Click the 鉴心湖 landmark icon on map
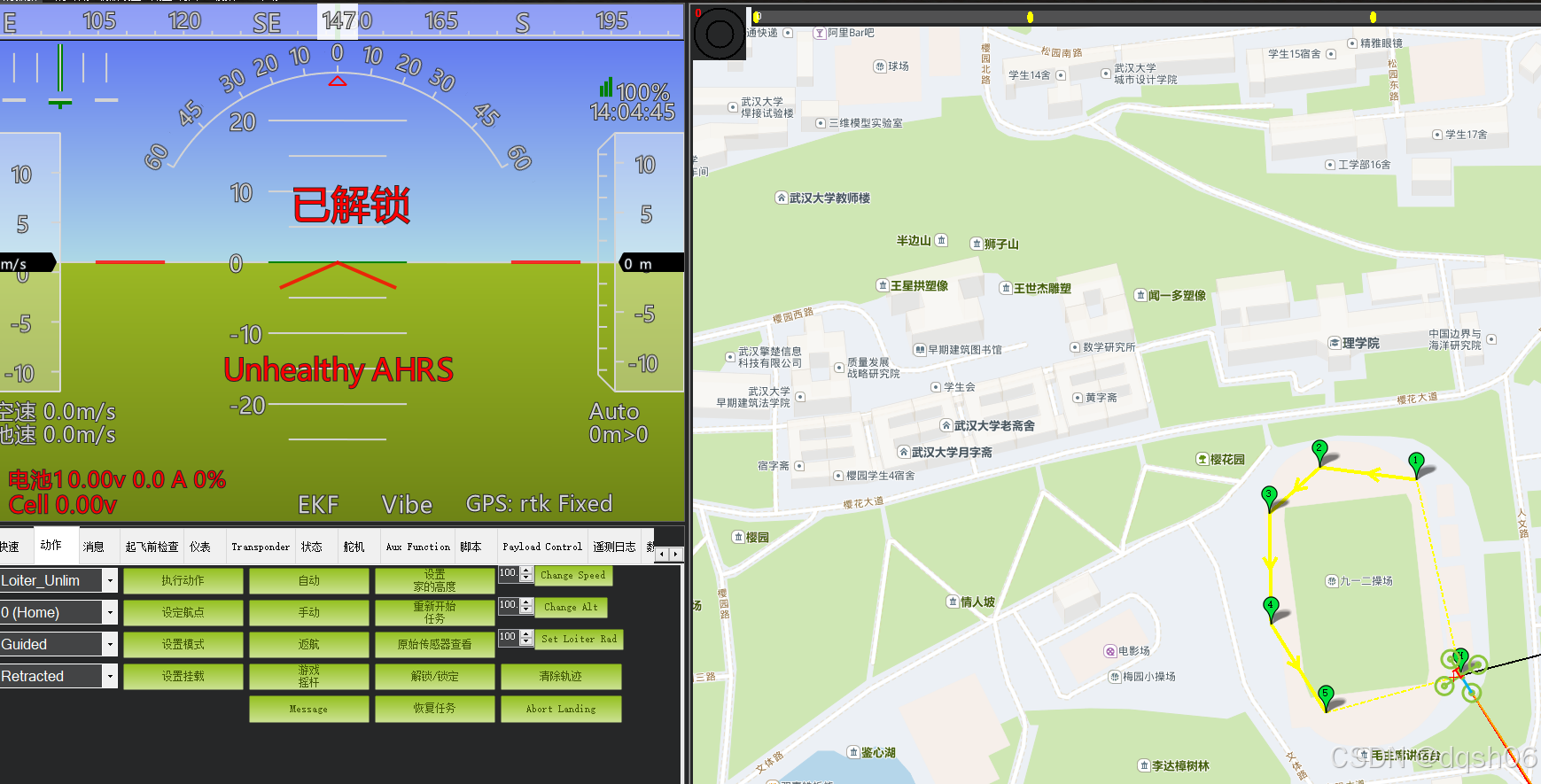1541x784 pixels. pyautogui.click(x=853, y=752)
